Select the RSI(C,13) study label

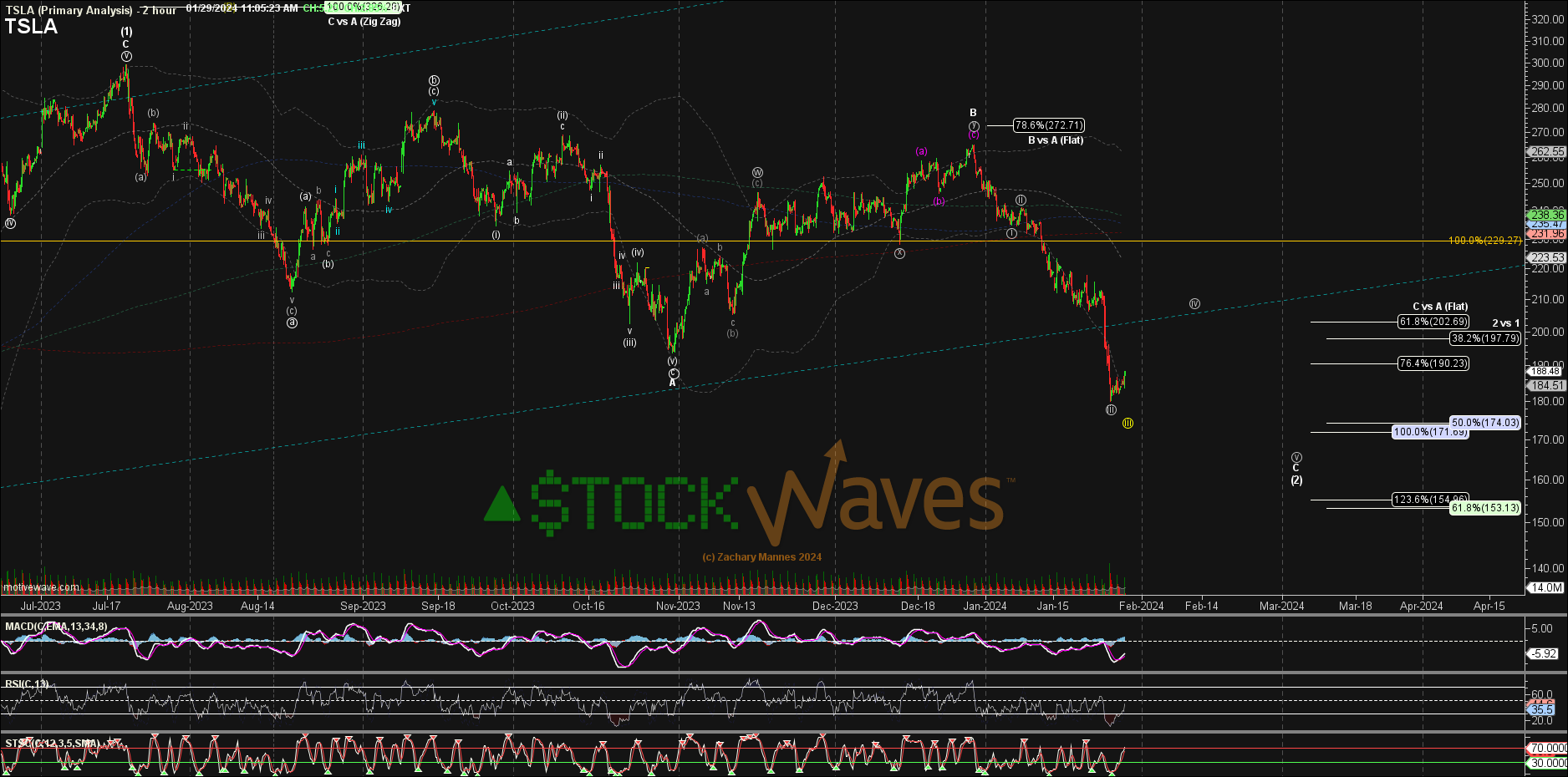click(27, 684)
